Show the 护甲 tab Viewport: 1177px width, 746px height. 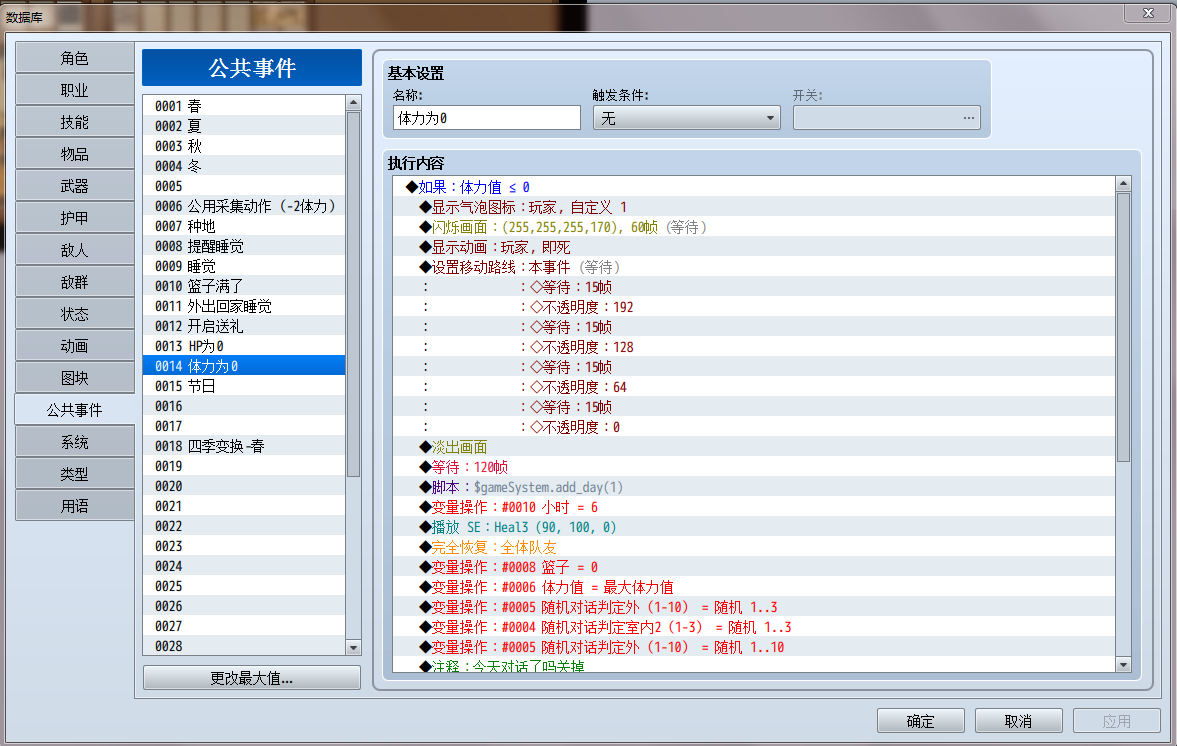coord(74,218)
